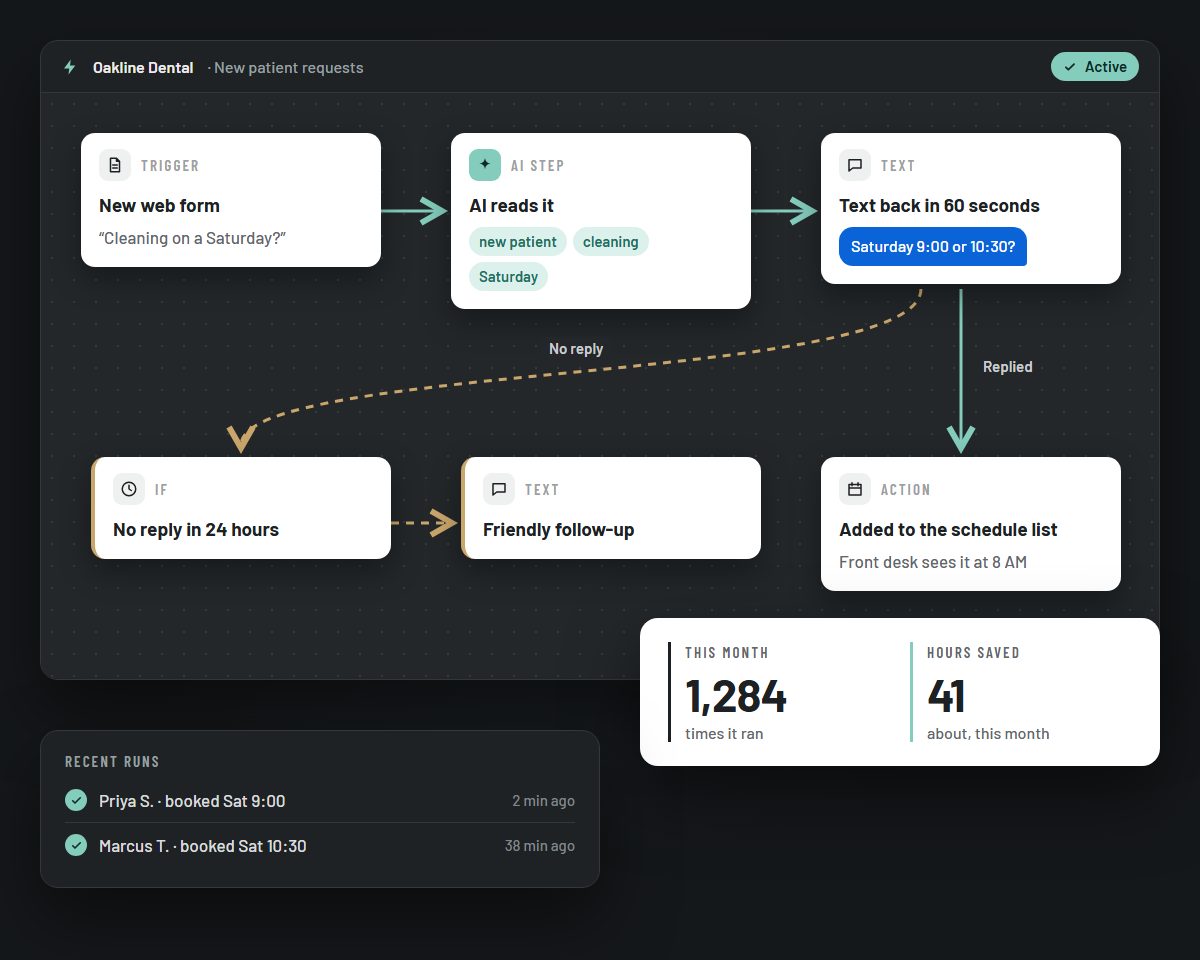1200x960 pixels.
Task: Click the check icon next to Priya S.
Action: 76,800
